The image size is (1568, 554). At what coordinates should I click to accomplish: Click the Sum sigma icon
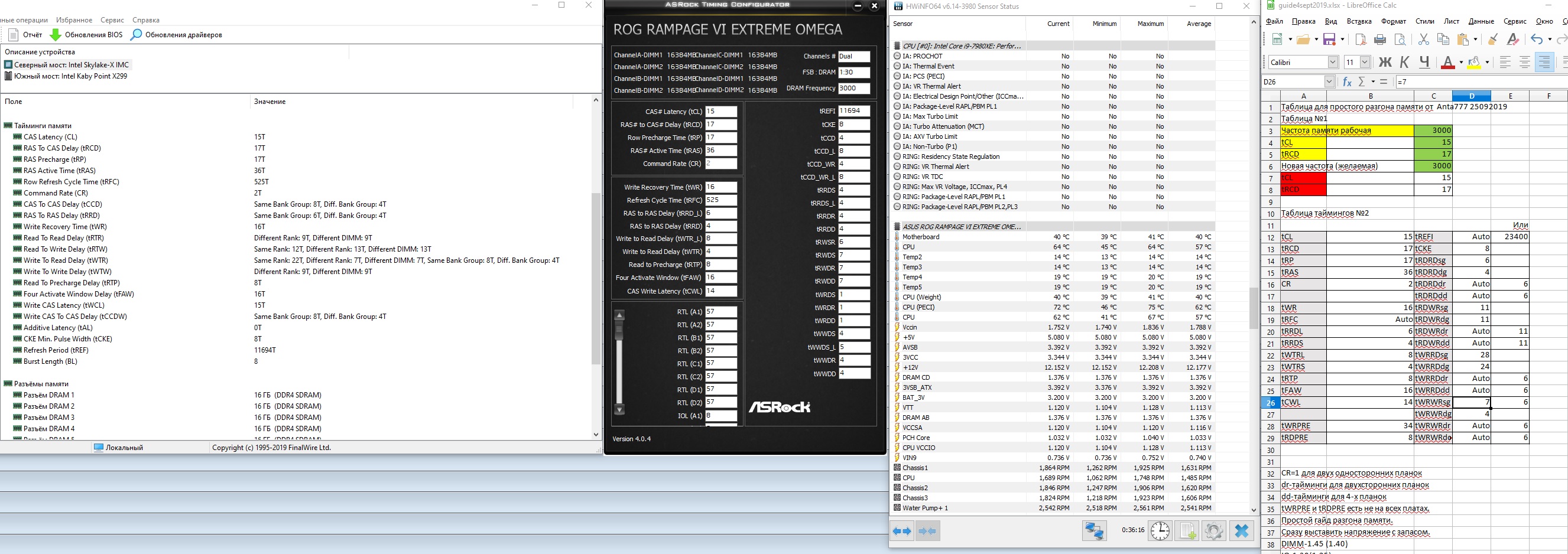click(1362, 82)
